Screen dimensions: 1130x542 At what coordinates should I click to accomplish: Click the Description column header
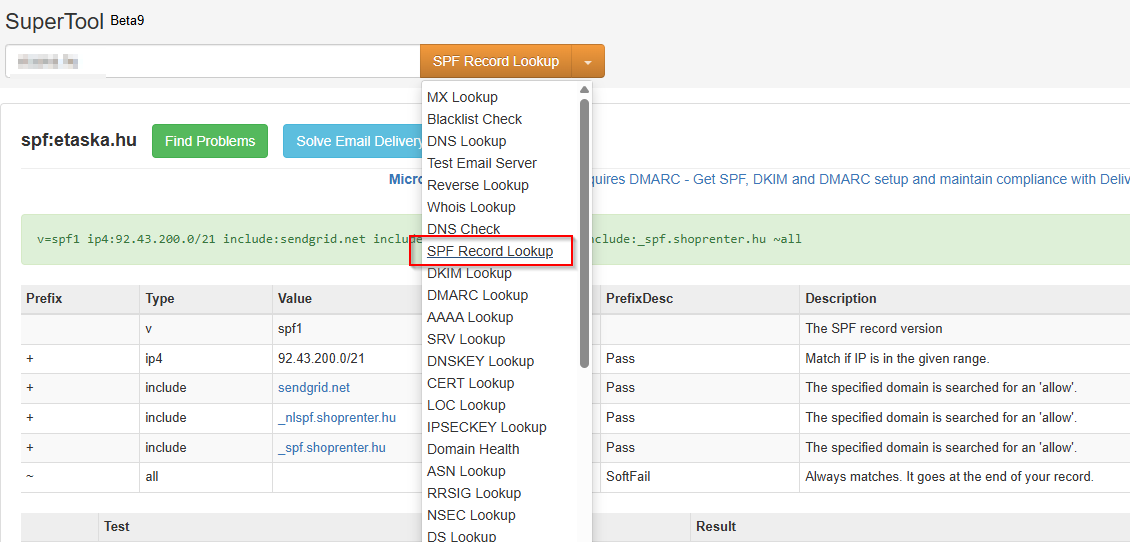841,298
